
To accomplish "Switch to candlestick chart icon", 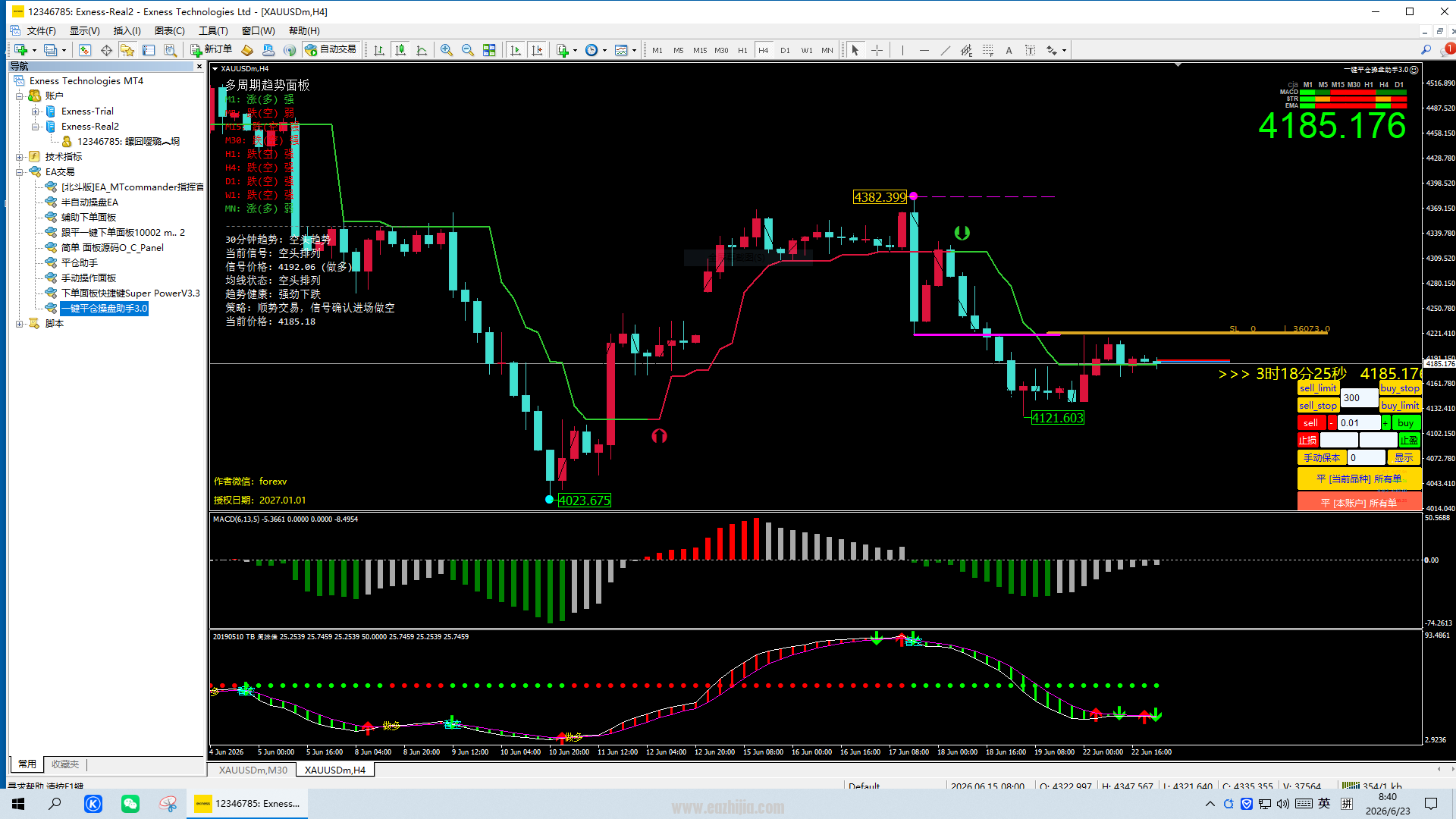I will tap(400, 50).
